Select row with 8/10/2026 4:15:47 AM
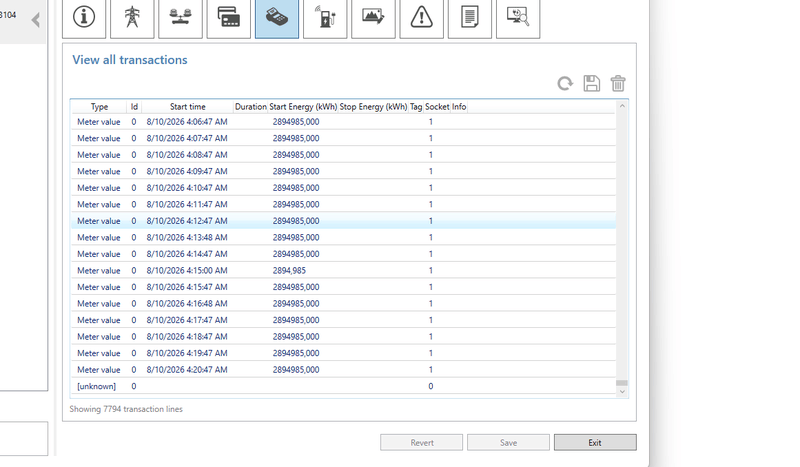 pyautogui.click(x=343, y=287)
